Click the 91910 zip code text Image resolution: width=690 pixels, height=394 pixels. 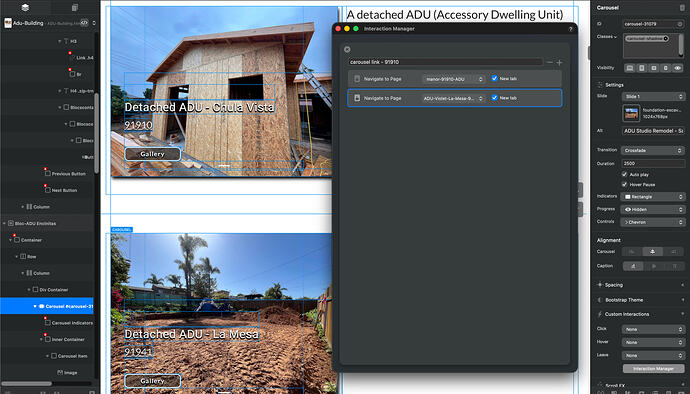coord(138,125)
